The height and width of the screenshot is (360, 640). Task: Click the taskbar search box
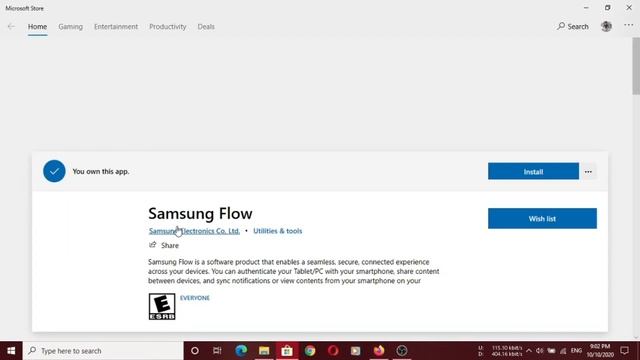pos(103,351)
